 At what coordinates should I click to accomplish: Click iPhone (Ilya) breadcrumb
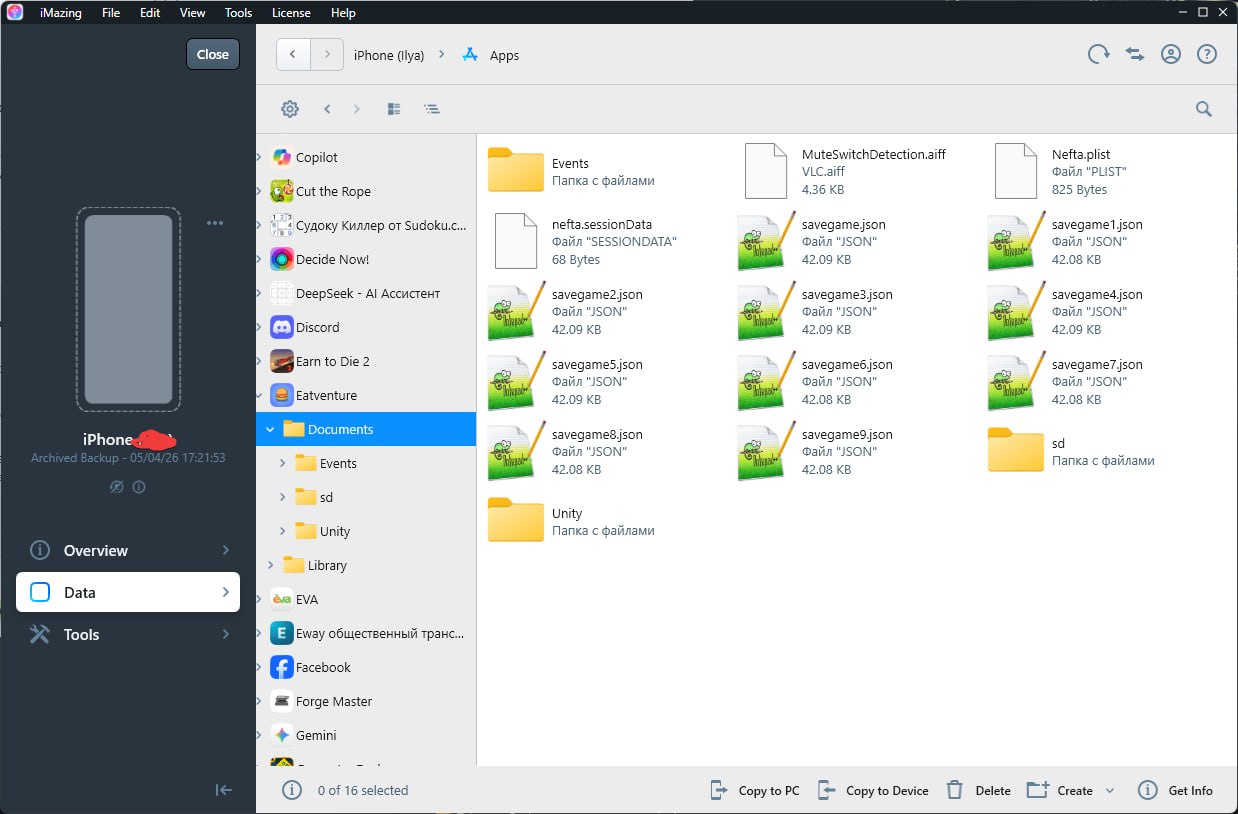[x=389, y=56]
